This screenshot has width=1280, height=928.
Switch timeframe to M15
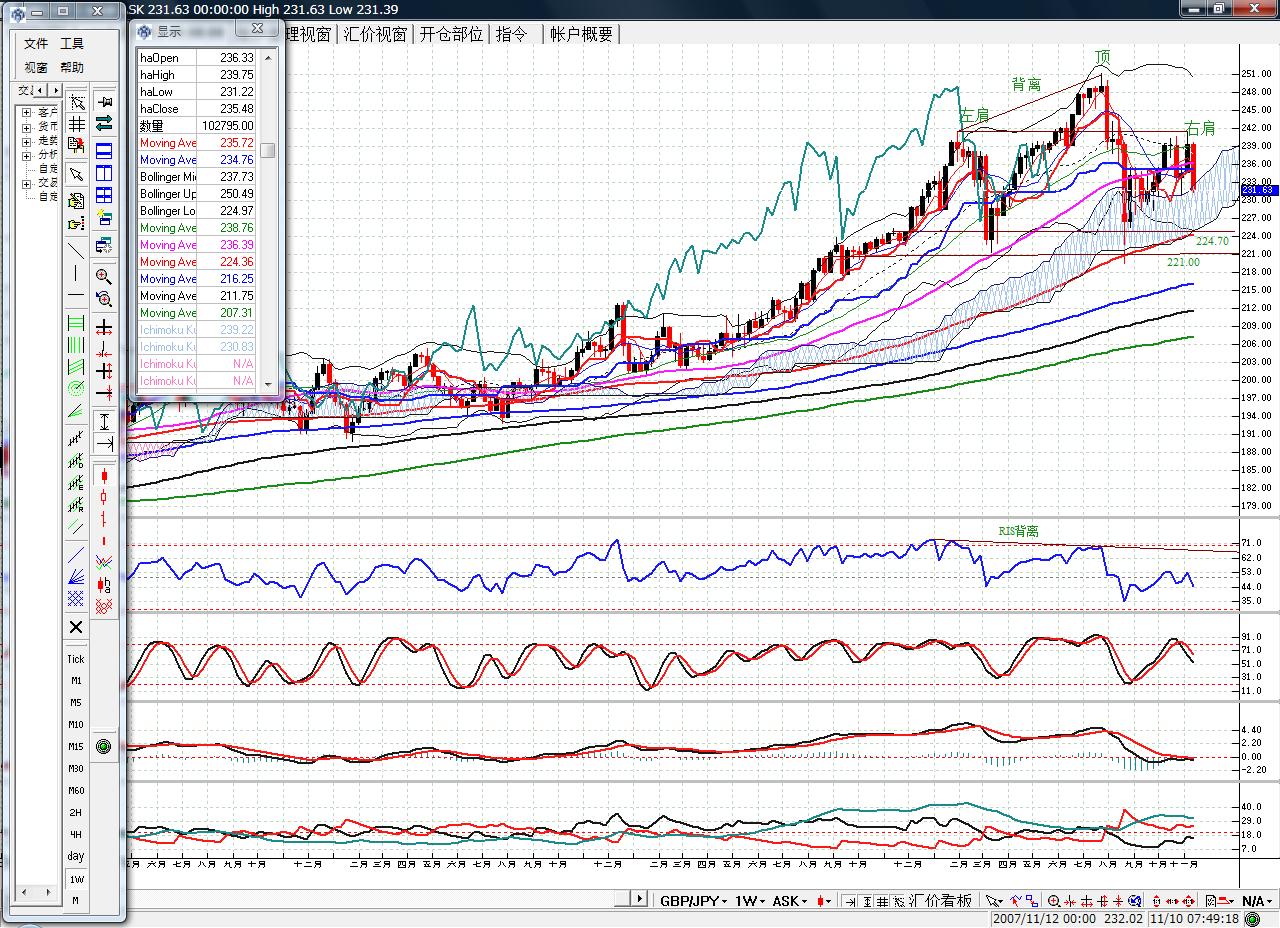coord(76,746)
